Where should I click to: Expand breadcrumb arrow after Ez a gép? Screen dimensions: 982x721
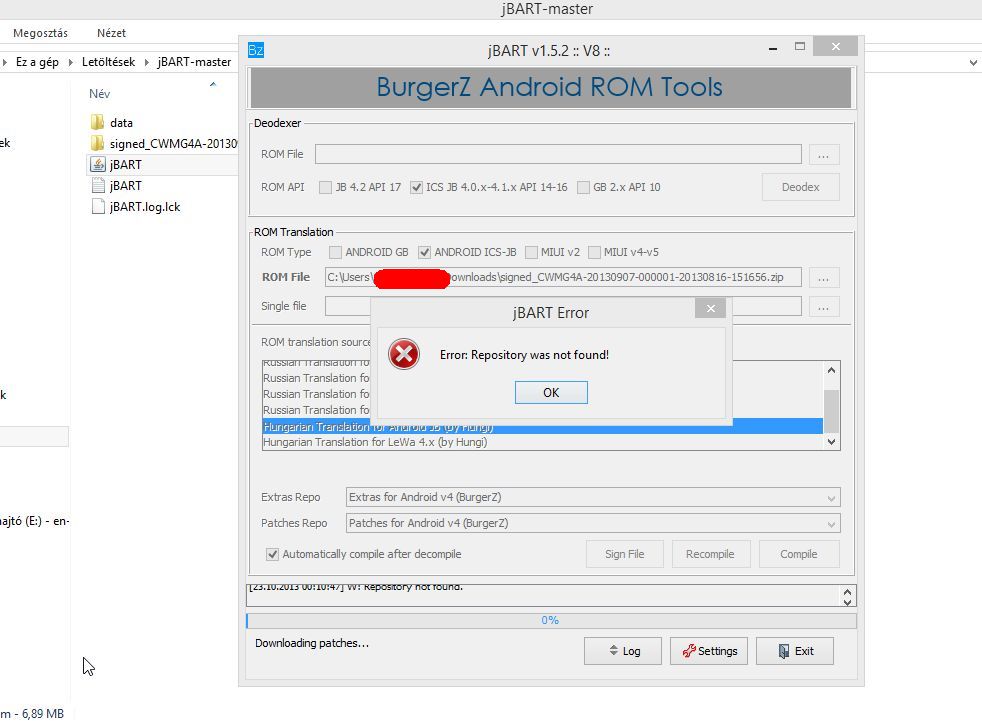coord(70,62)
